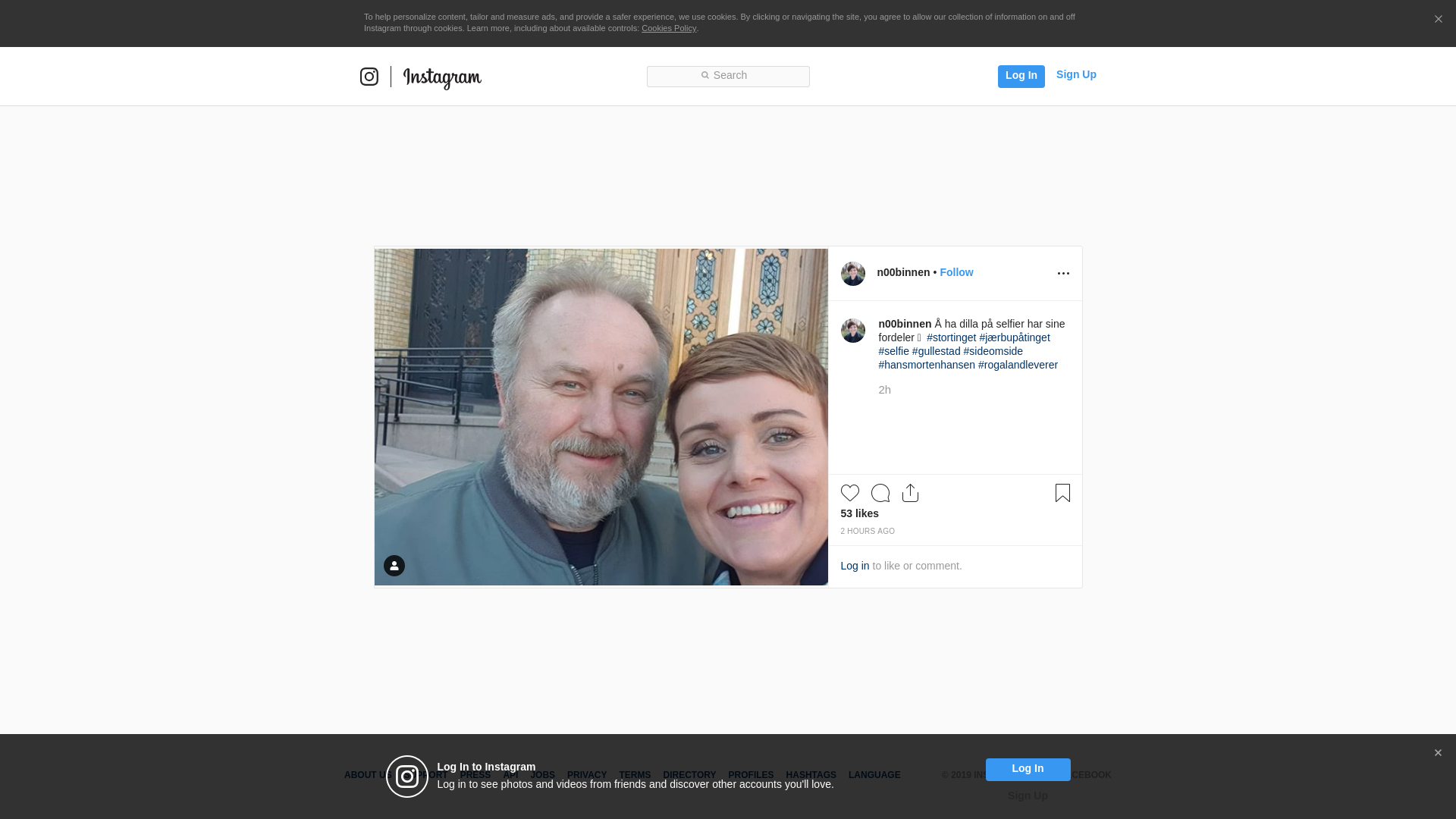Open the DIRECTORY footer link

point(689,775)
